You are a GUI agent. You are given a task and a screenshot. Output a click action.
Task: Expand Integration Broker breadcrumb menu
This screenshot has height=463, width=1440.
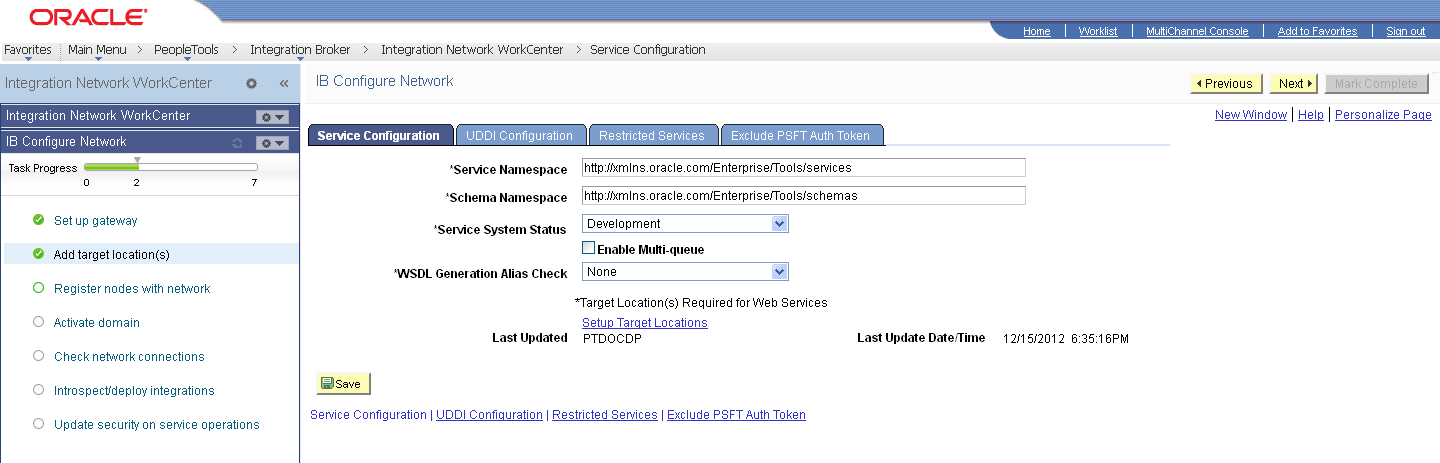(300, 50)
